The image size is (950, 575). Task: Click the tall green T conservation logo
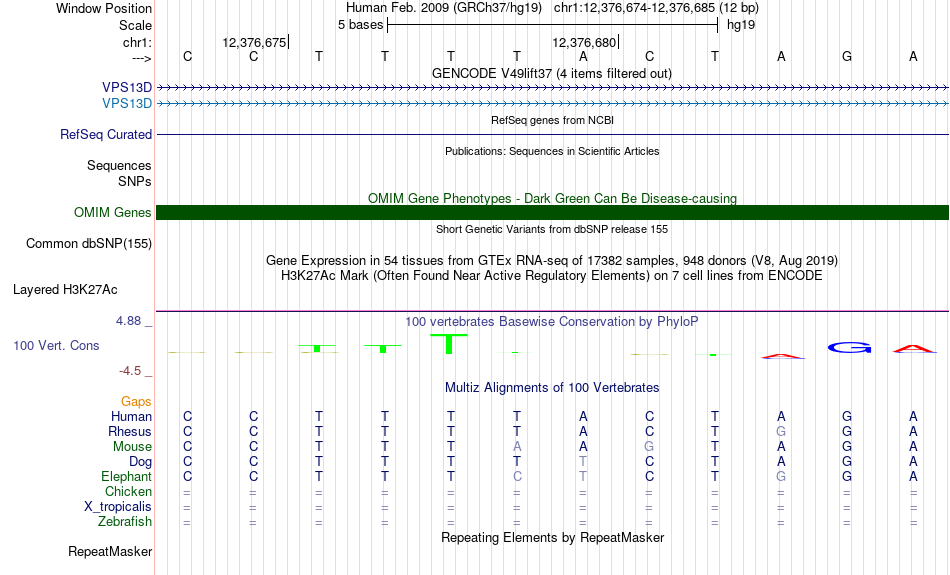coord(449,344)
